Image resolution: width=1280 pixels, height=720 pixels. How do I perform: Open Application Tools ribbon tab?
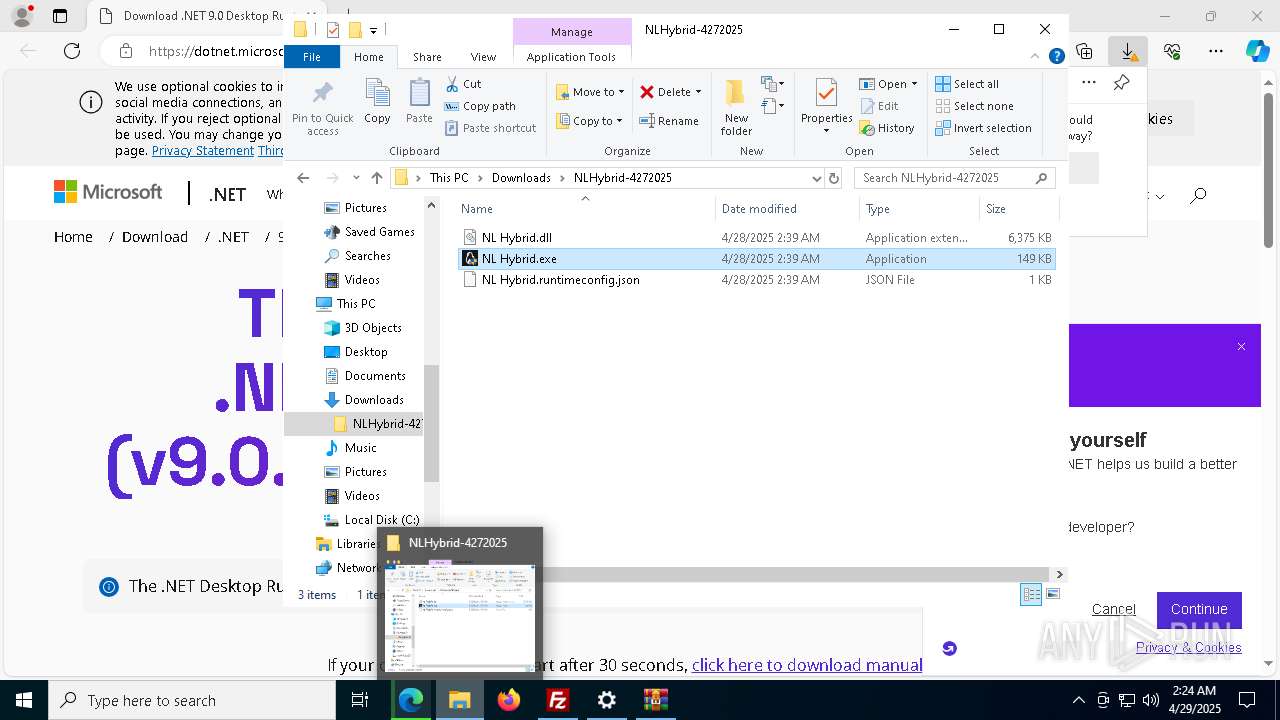(x=571, y=57)
